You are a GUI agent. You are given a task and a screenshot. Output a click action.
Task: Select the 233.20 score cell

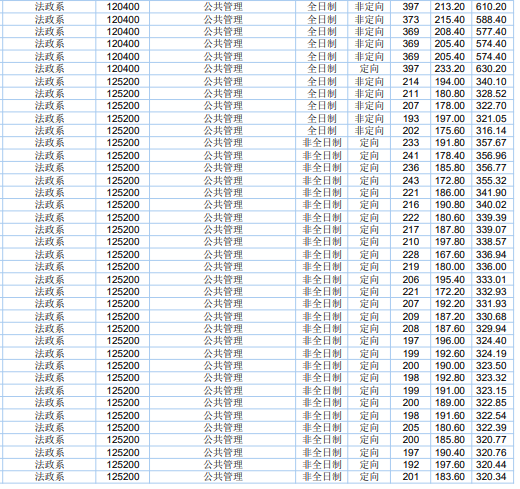[450, 69]
